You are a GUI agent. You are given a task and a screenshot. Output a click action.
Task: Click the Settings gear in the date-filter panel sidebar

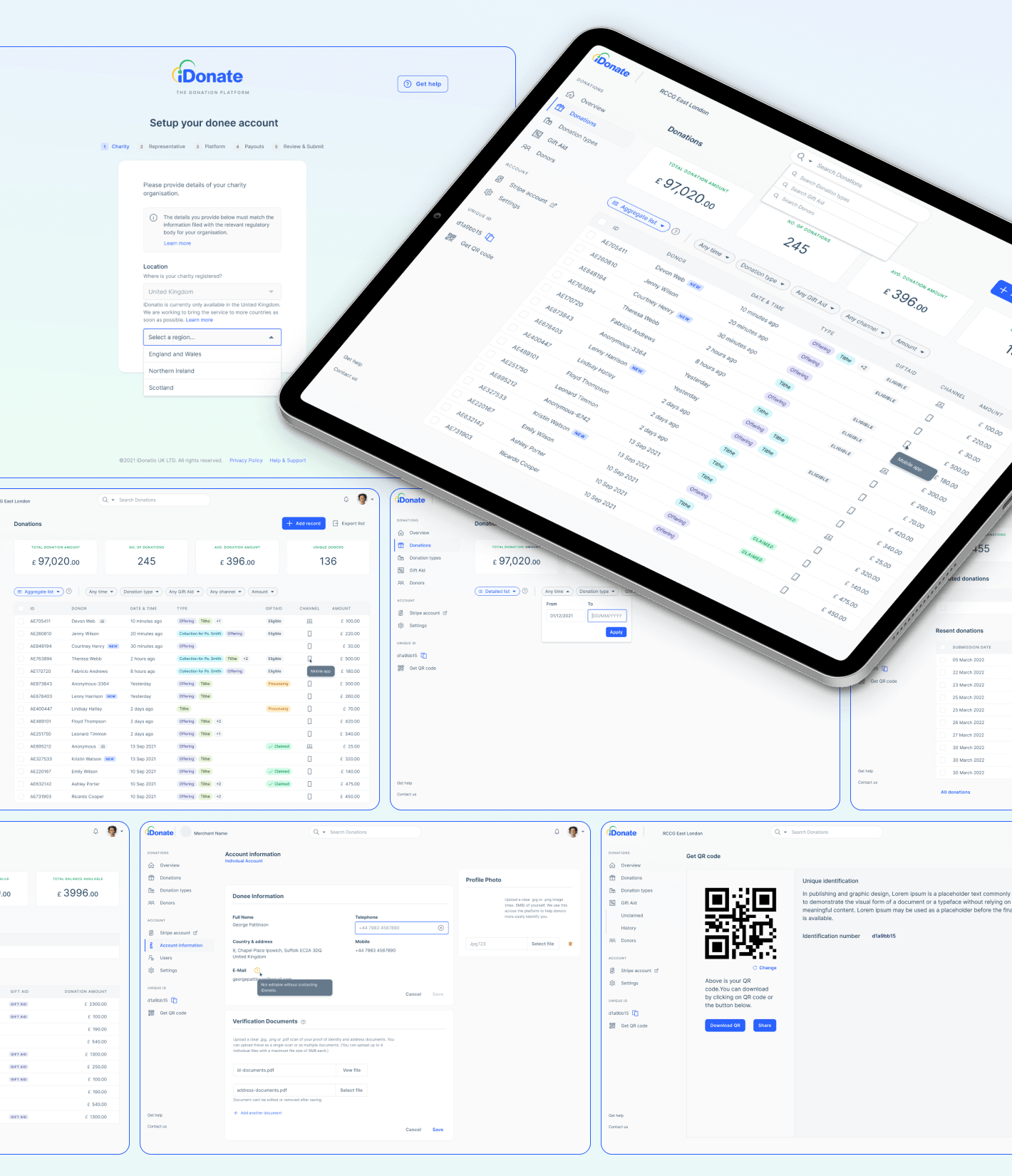[x=401, y=626]
